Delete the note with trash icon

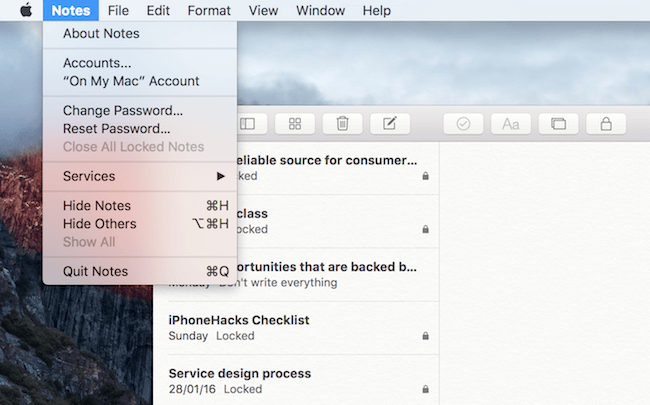pyautogui.click(x=342, y=124)
